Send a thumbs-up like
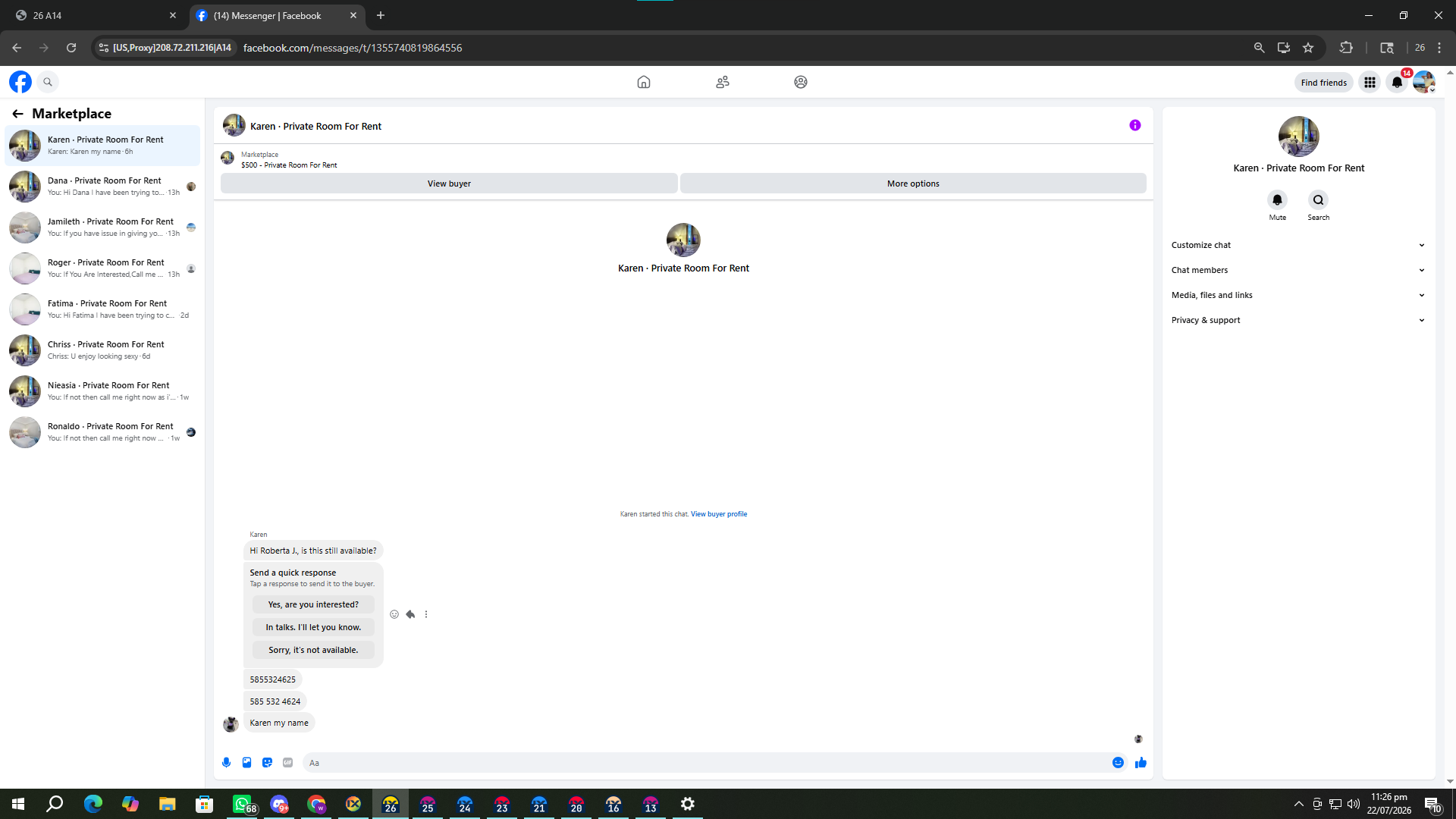This screenshot has height=819, width=1456. pyautogui.click(x=1141, y=763)
